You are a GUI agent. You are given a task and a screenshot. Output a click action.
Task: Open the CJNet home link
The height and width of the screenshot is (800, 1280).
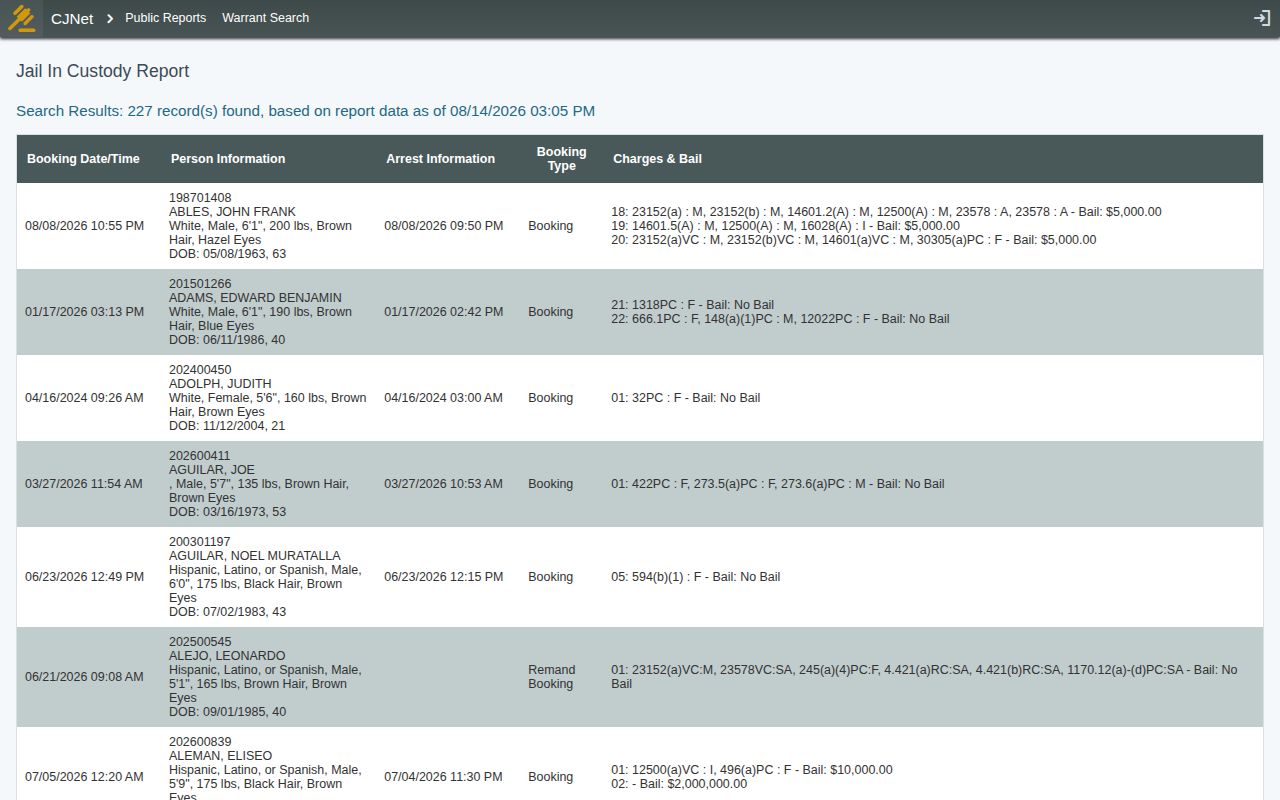[x=72, y=18]
